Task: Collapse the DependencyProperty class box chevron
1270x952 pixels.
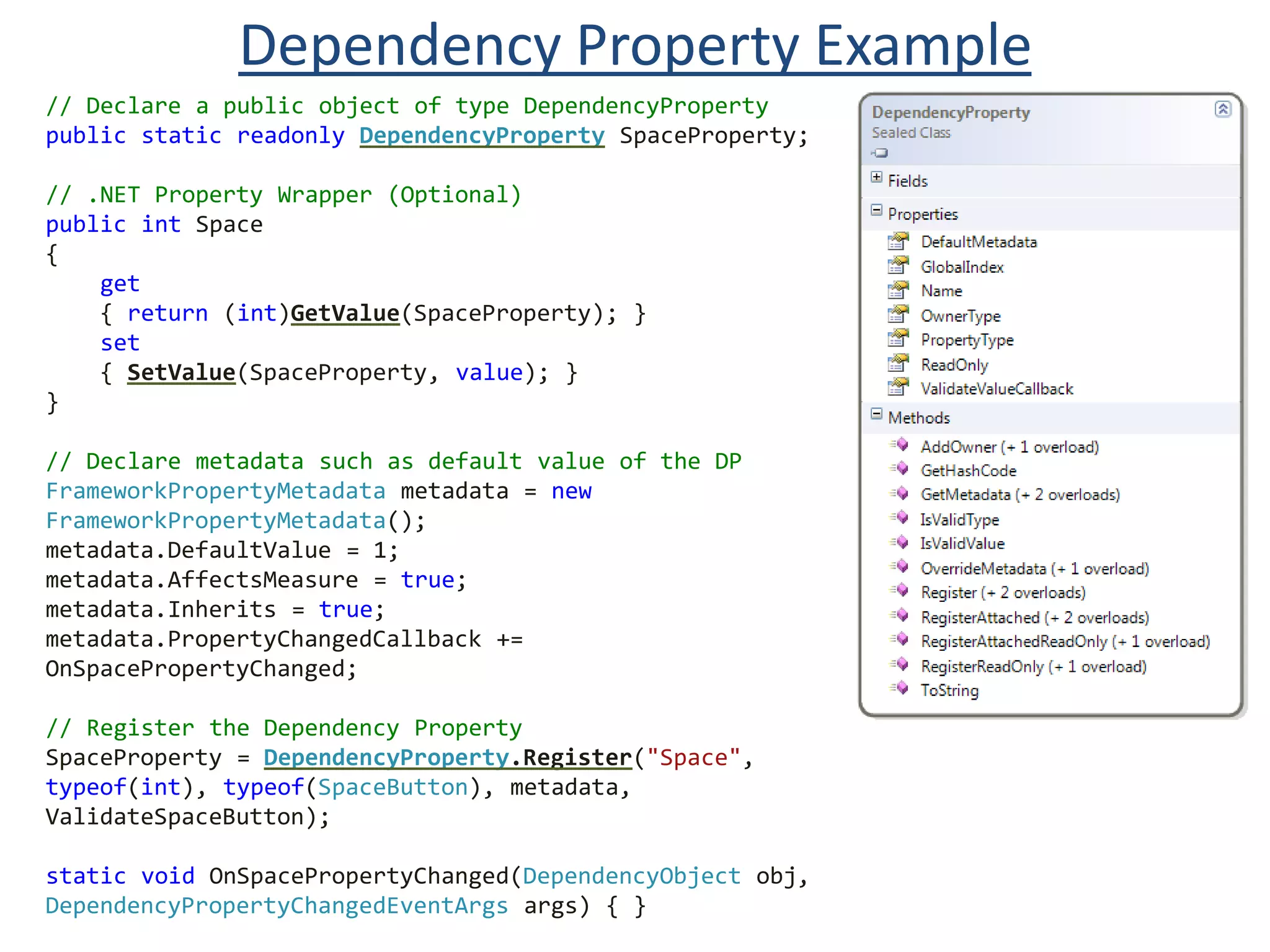Action: (1222, 110)
